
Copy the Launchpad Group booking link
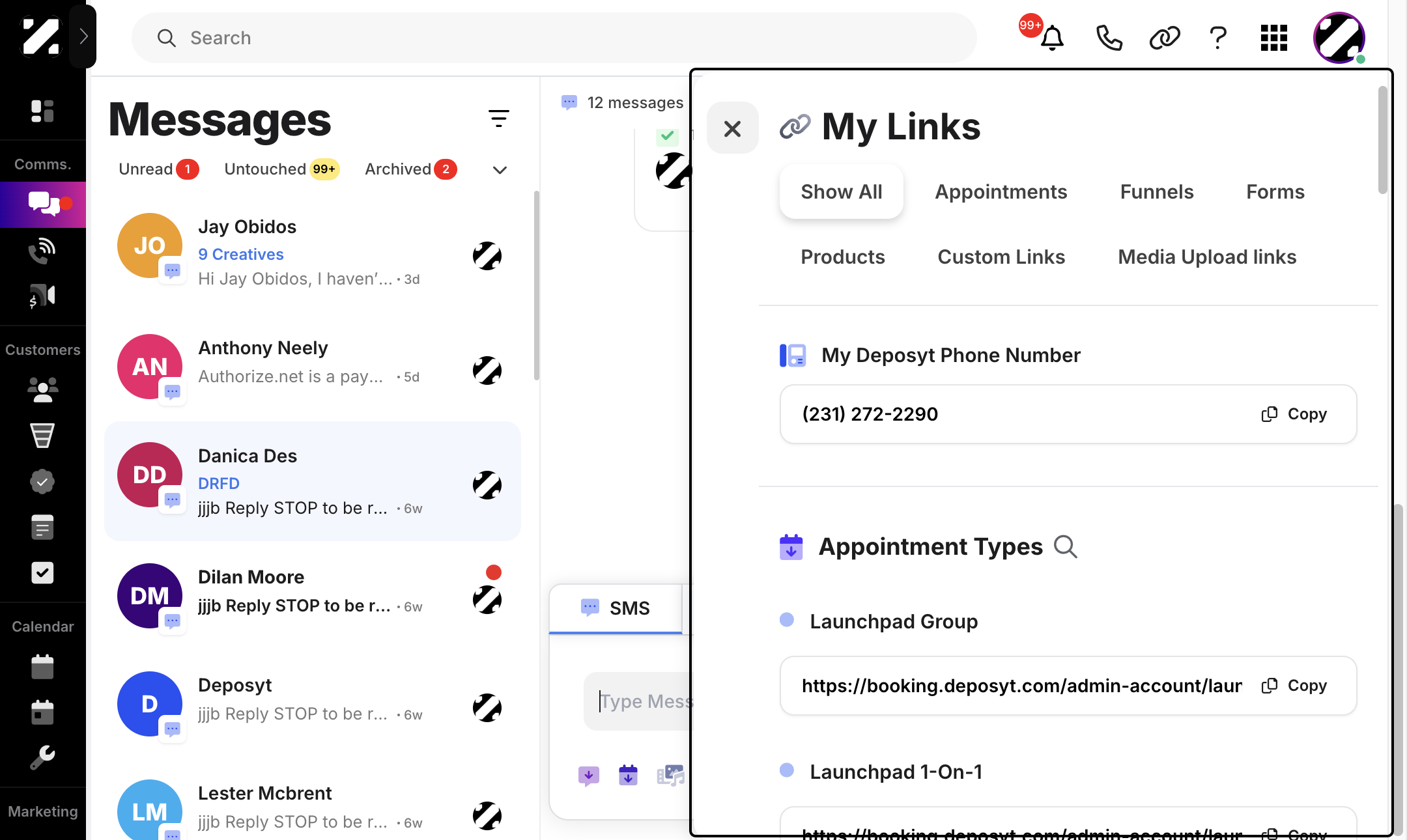point(1294,686)
